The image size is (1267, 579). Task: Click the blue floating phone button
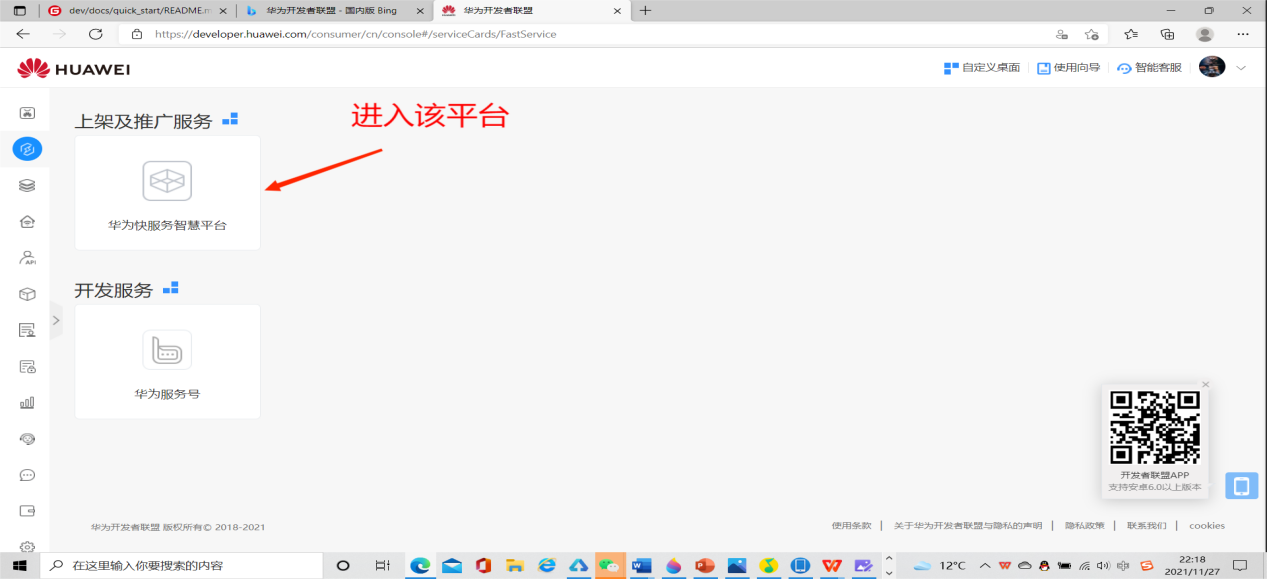1242,486
